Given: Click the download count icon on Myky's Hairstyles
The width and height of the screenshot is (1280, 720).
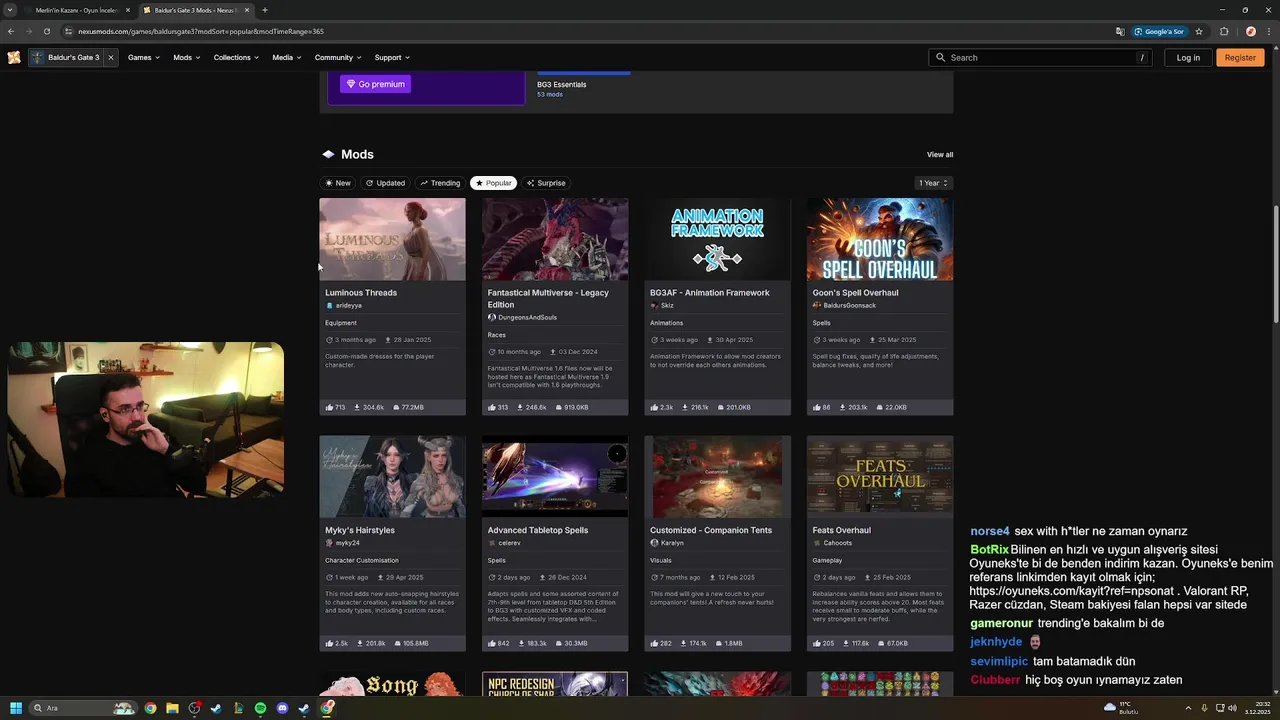Looking at the screenshot, I should pyautogui.click(x=360, y=644).
